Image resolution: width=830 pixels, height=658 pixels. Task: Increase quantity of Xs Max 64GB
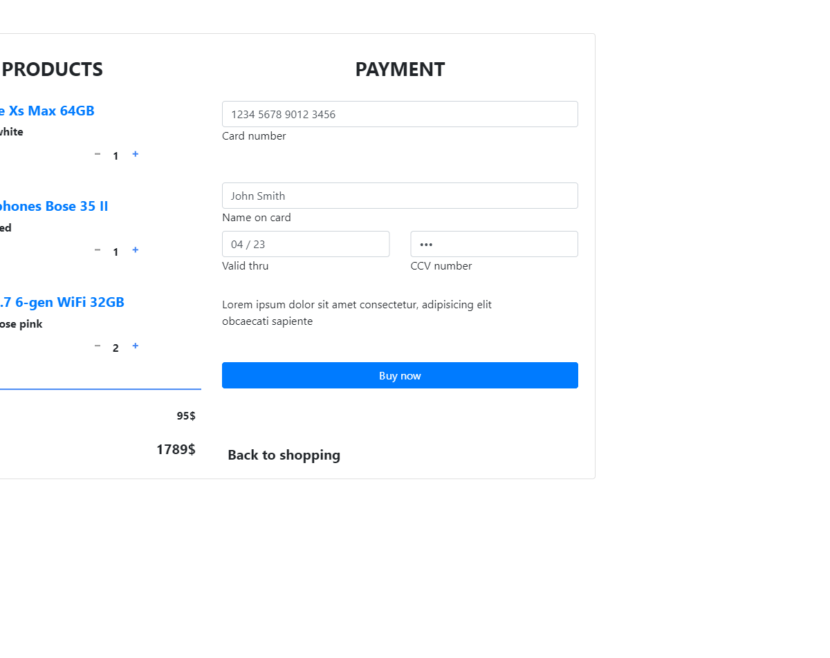135,155
